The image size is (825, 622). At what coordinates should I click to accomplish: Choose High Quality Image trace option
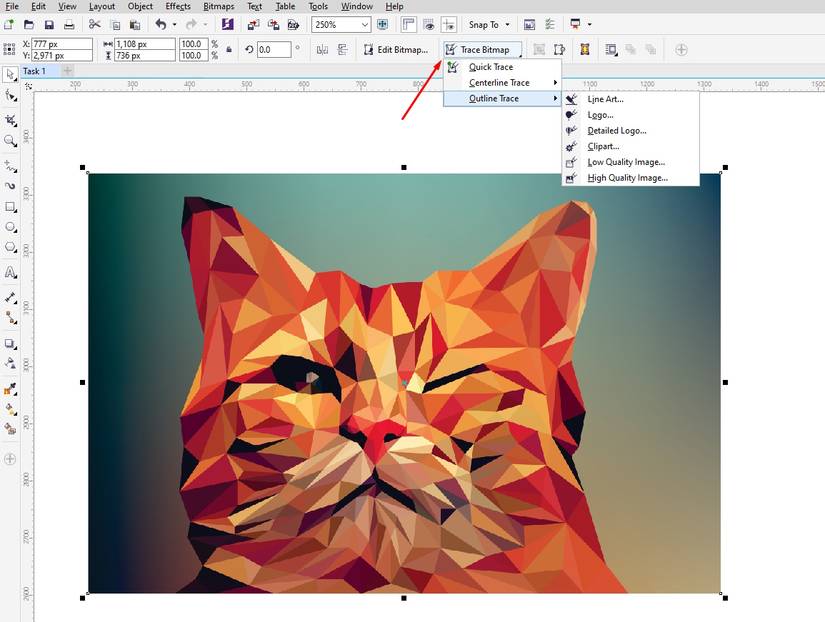tap(628, 177)
